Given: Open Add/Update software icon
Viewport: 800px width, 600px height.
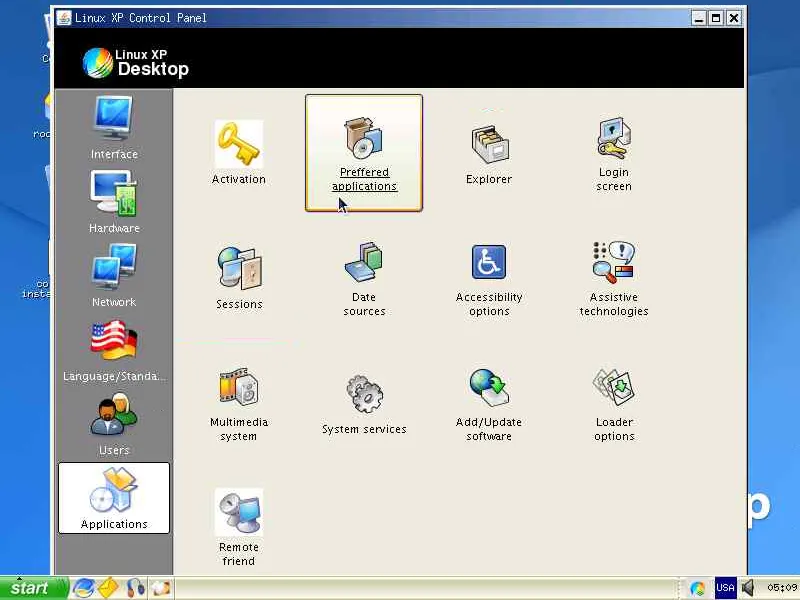Looking at the screenshot, I should pos(489,403).
